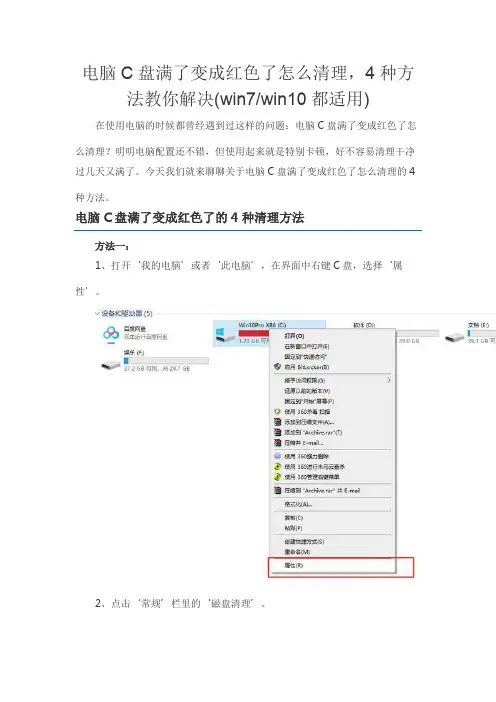
Task: Click WinRAR icon beside 'Compress and E-mail...'
Action: point(277,442)
